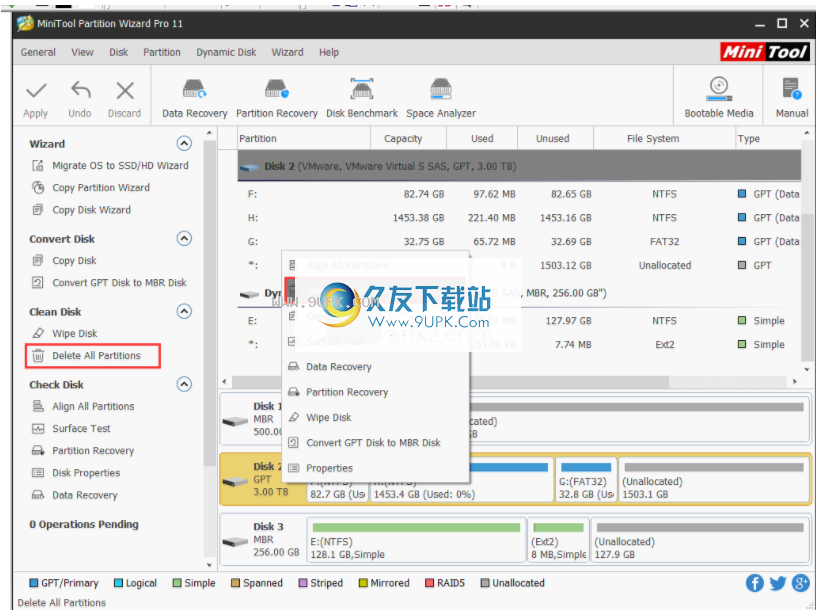Collapse the Convert Disk section
Image resolution: width=816 pixels, height=610 pixels.
click(184, 238)
